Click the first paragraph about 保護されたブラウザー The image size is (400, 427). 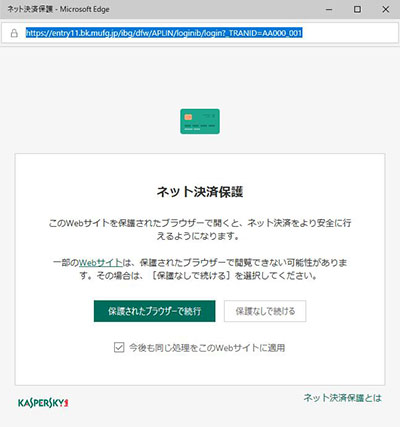coord(200,229)
